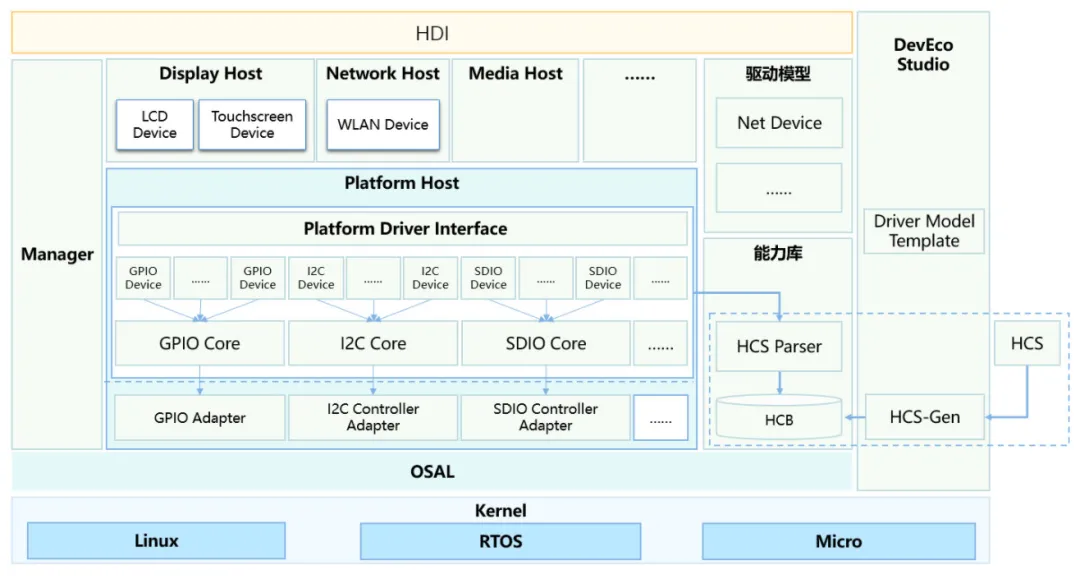Click the Net Device box

click(779, 123)
